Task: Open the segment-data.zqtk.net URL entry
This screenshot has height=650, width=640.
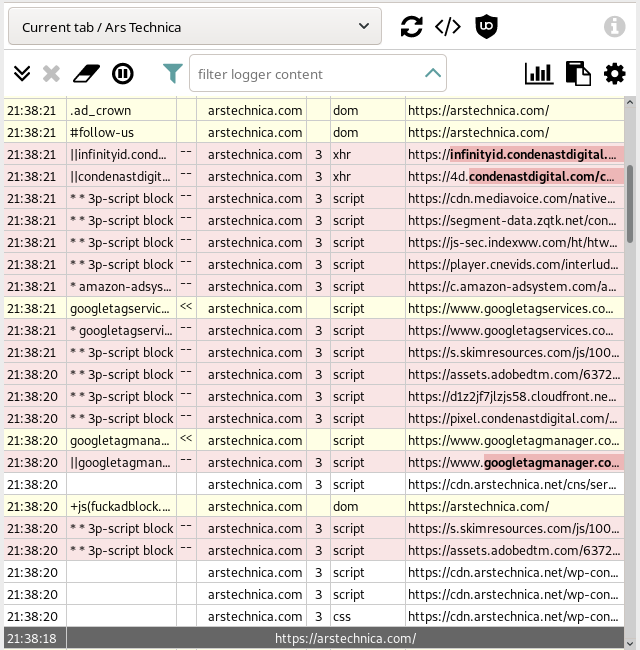Action: pyautogui.click(x=515, y=221)
